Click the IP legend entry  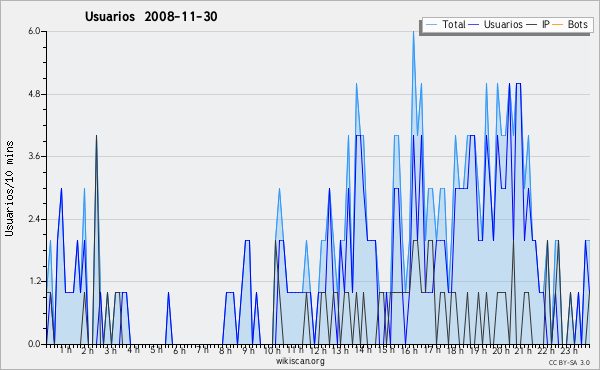point(538,24)
